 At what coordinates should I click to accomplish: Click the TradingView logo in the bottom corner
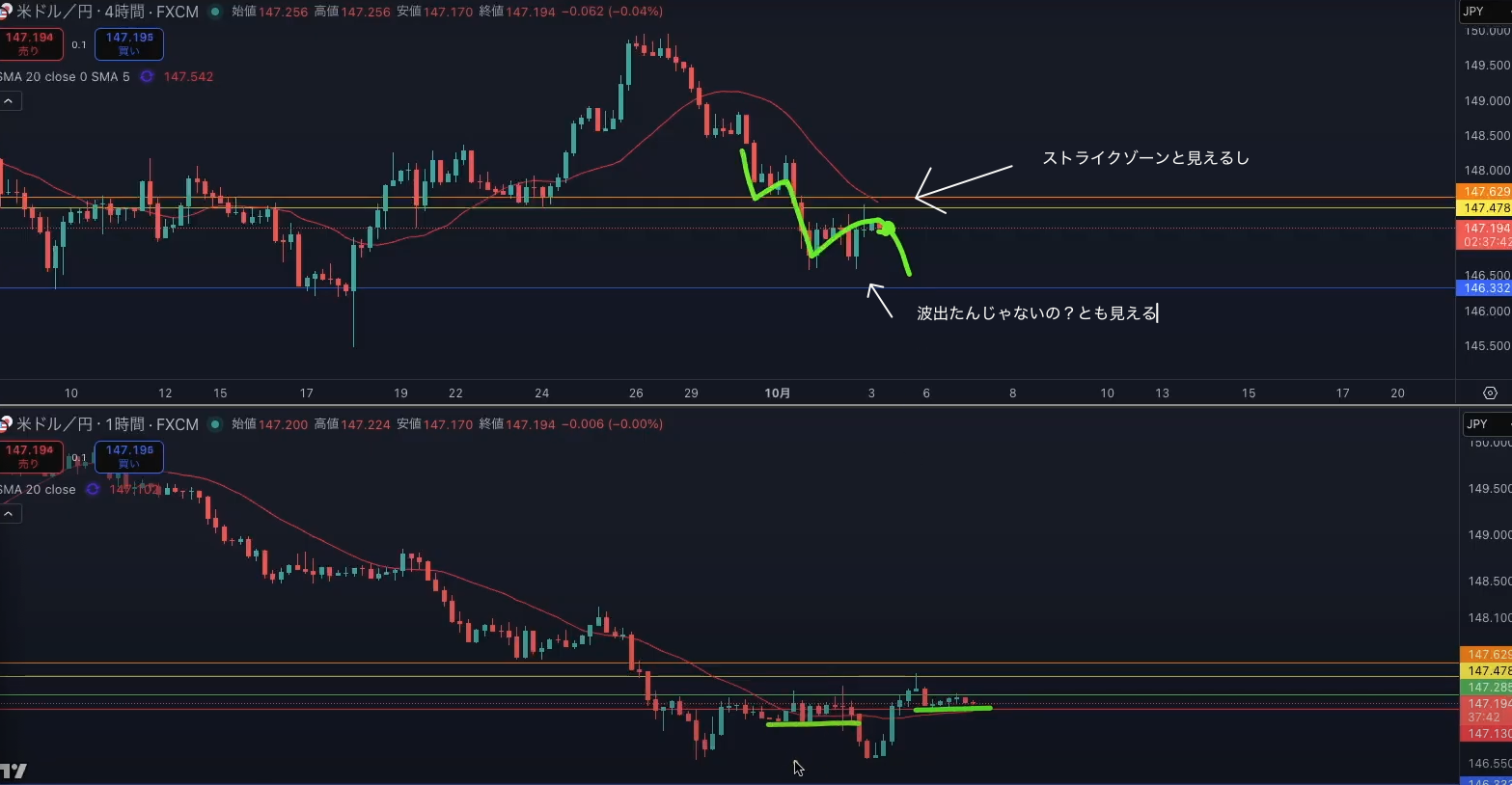[x=14, y=771]
